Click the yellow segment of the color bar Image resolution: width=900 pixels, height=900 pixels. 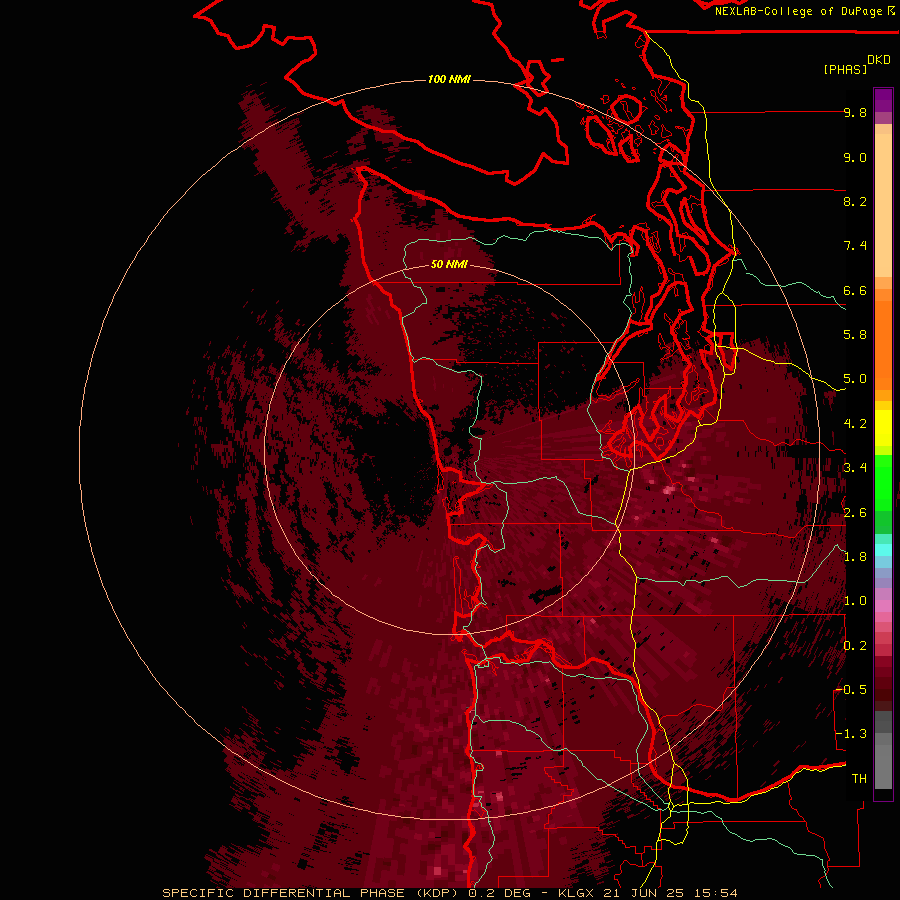pos(883,428)
